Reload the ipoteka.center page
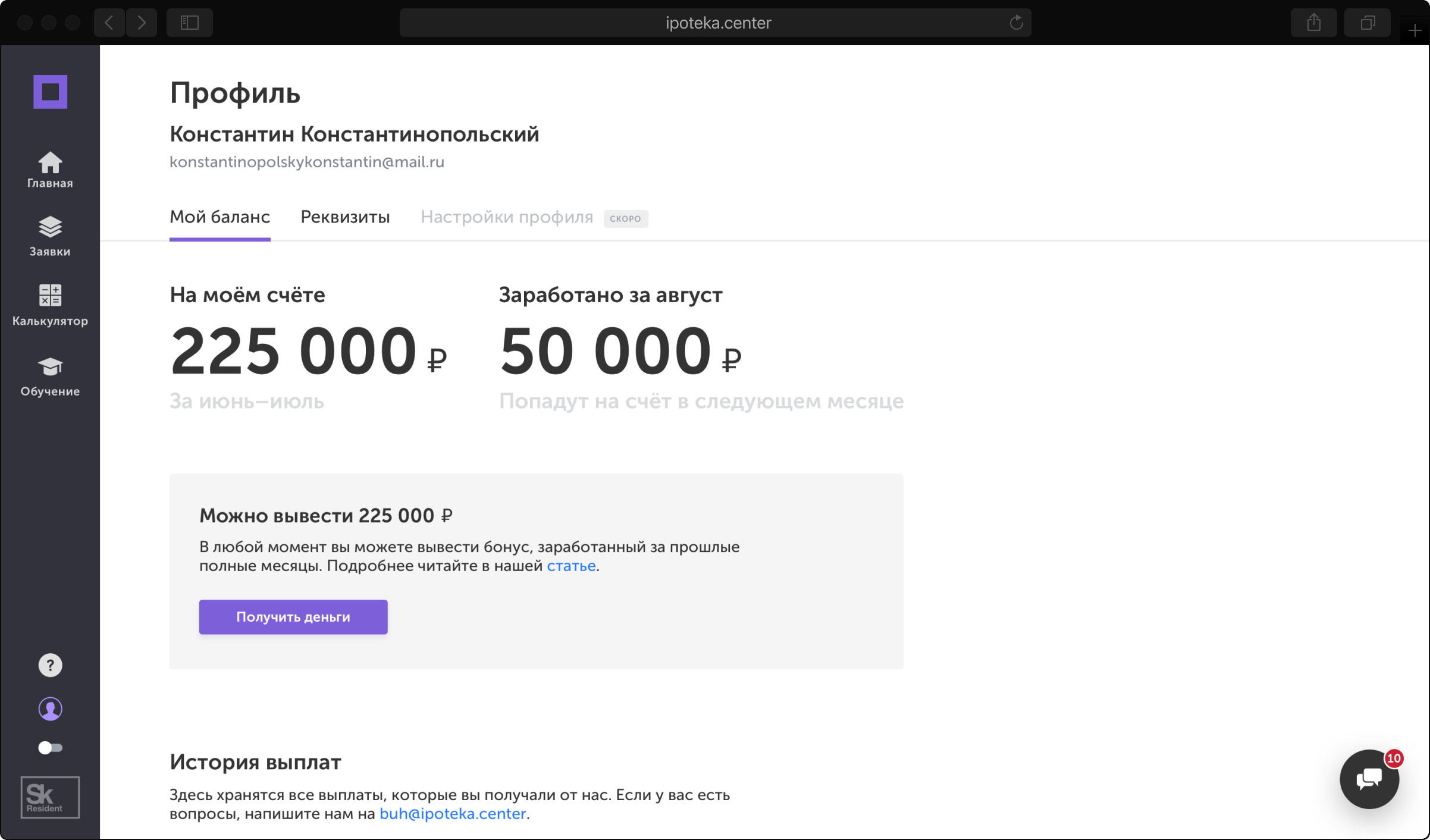 [x=1017, y=23]
